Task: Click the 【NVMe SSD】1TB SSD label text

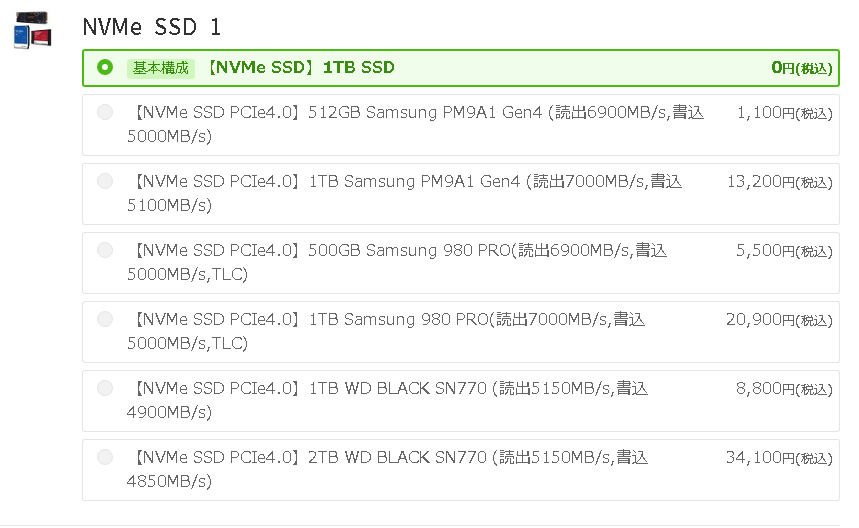Action: 299,68
